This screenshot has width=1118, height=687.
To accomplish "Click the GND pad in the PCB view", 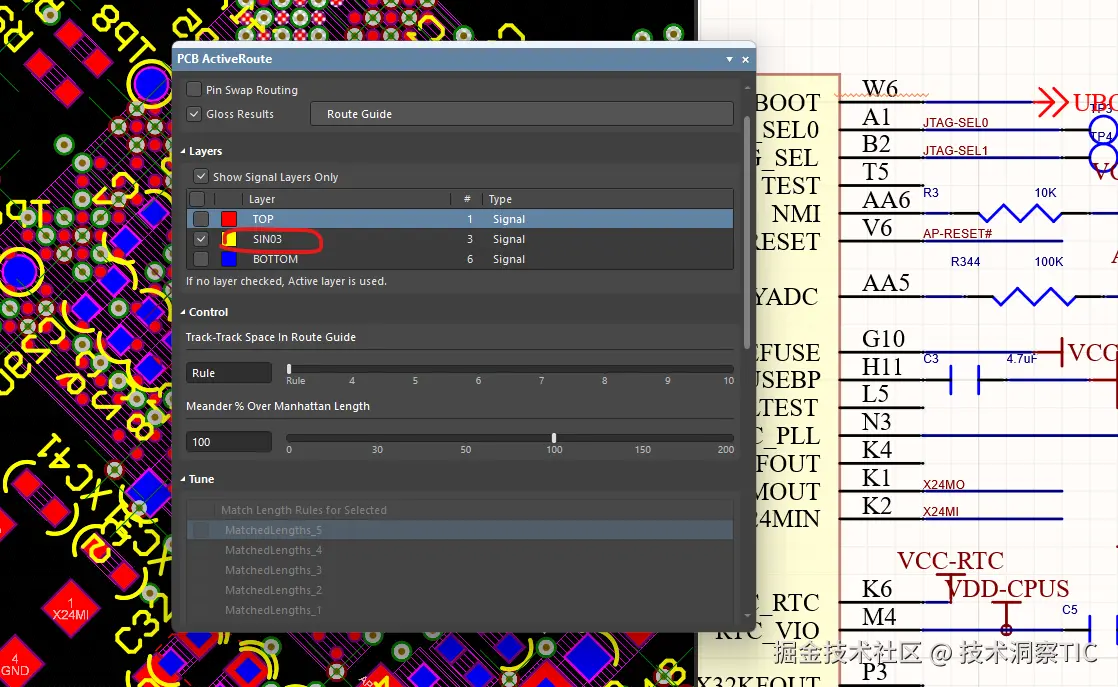I will point(14,666).
